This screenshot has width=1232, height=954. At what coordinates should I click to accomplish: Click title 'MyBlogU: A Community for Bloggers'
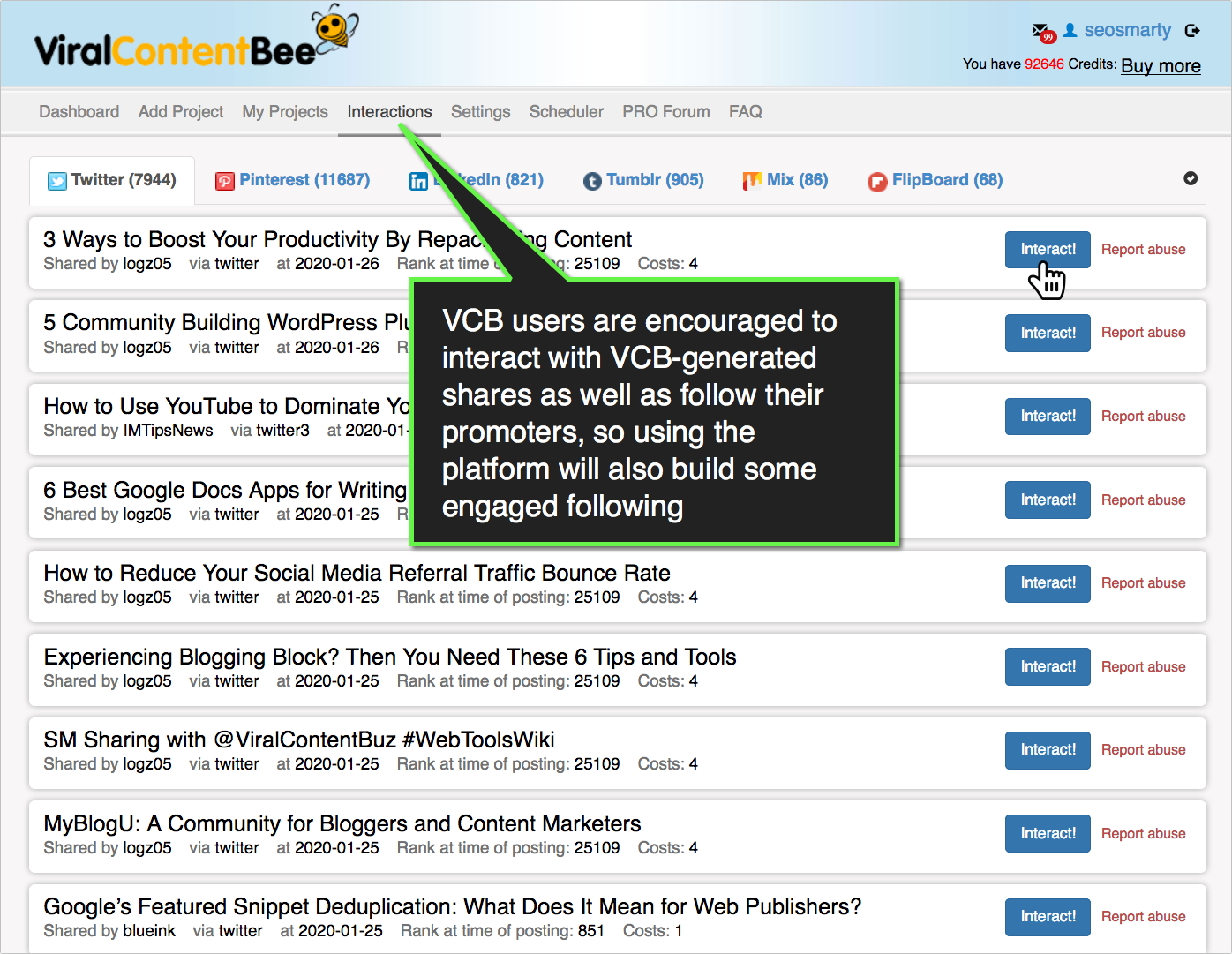tap(342, 823)
